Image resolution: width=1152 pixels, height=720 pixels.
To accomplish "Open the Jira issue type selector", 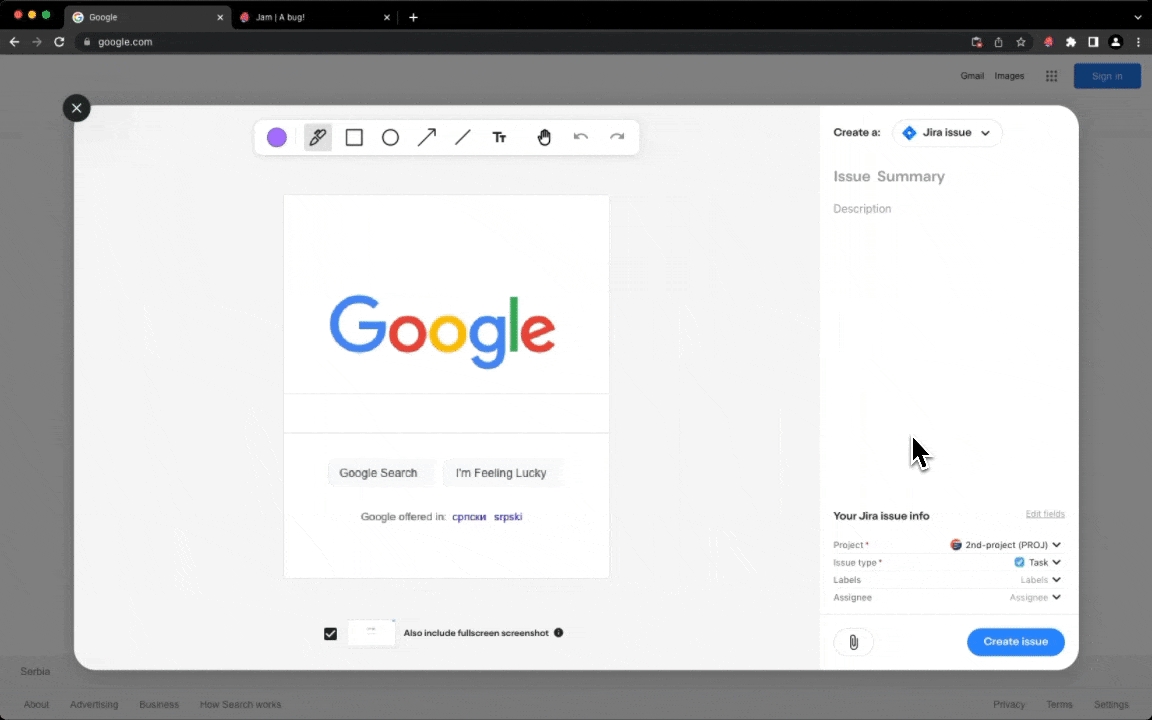I will click(x=946, y=133).
